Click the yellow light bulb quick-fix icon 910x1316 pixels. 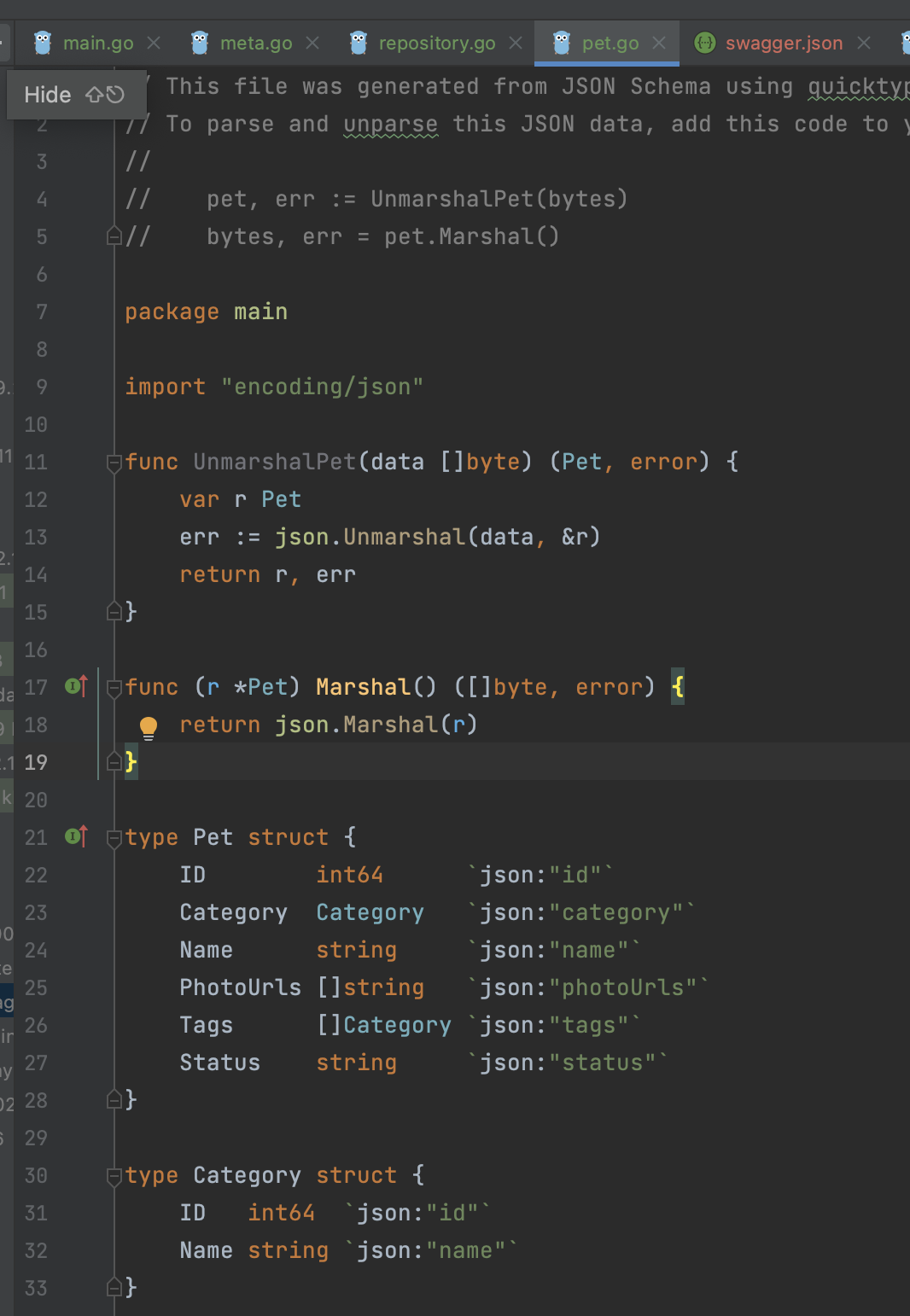[149, 726]
